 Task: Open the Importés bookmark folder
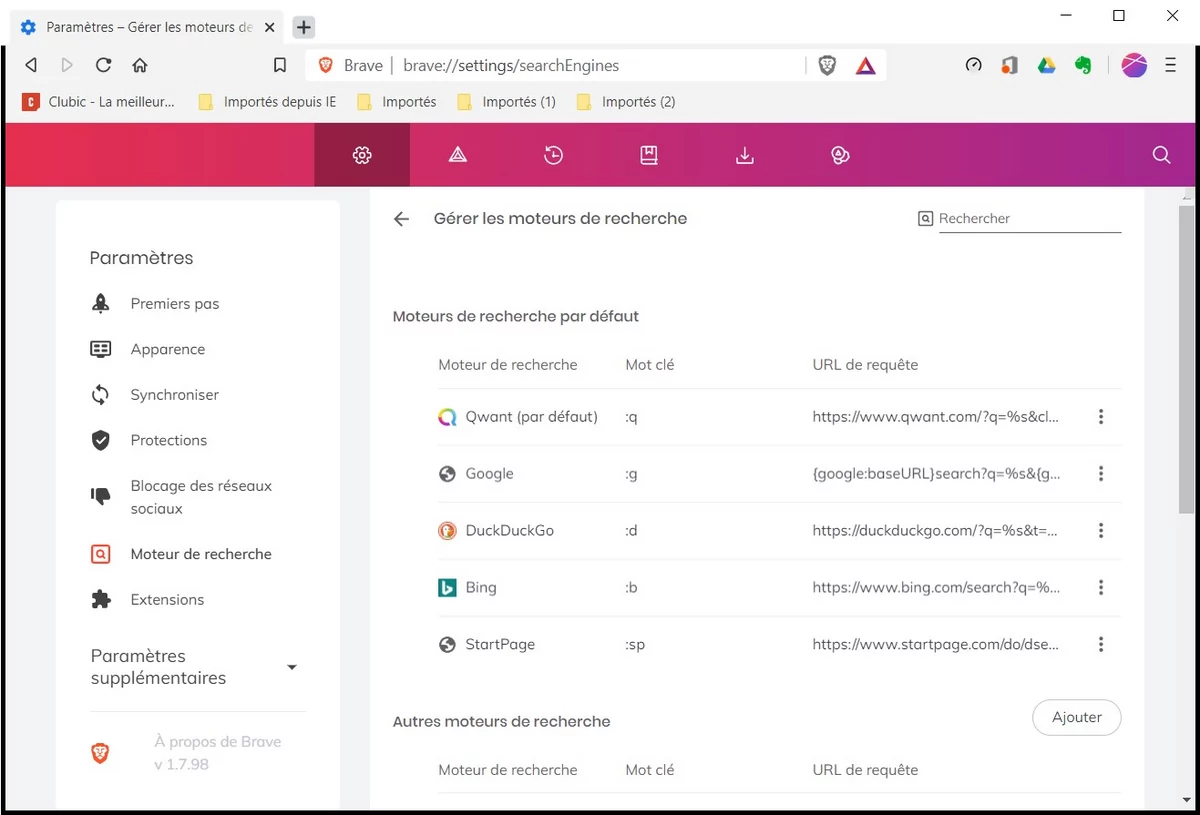pyautogui.click(x=397, y=101)
